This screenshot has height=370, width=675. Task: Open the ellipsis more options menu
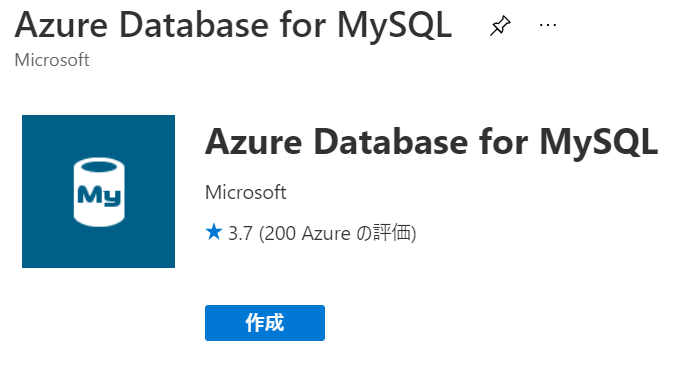548,25
